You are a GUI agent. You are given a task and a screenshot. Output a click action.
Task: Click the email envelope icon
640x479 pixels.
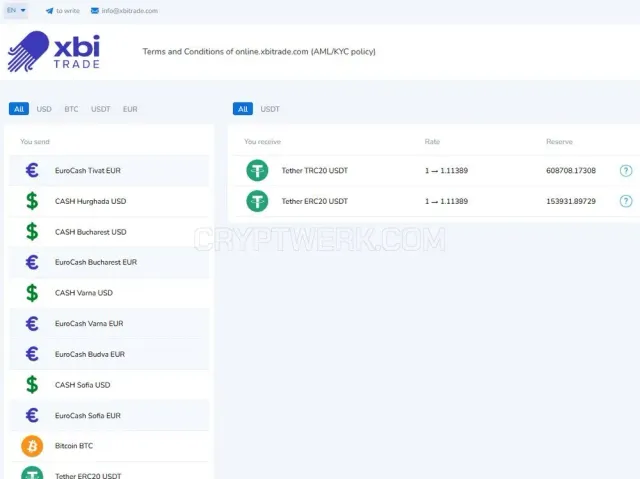click(95, 11)
